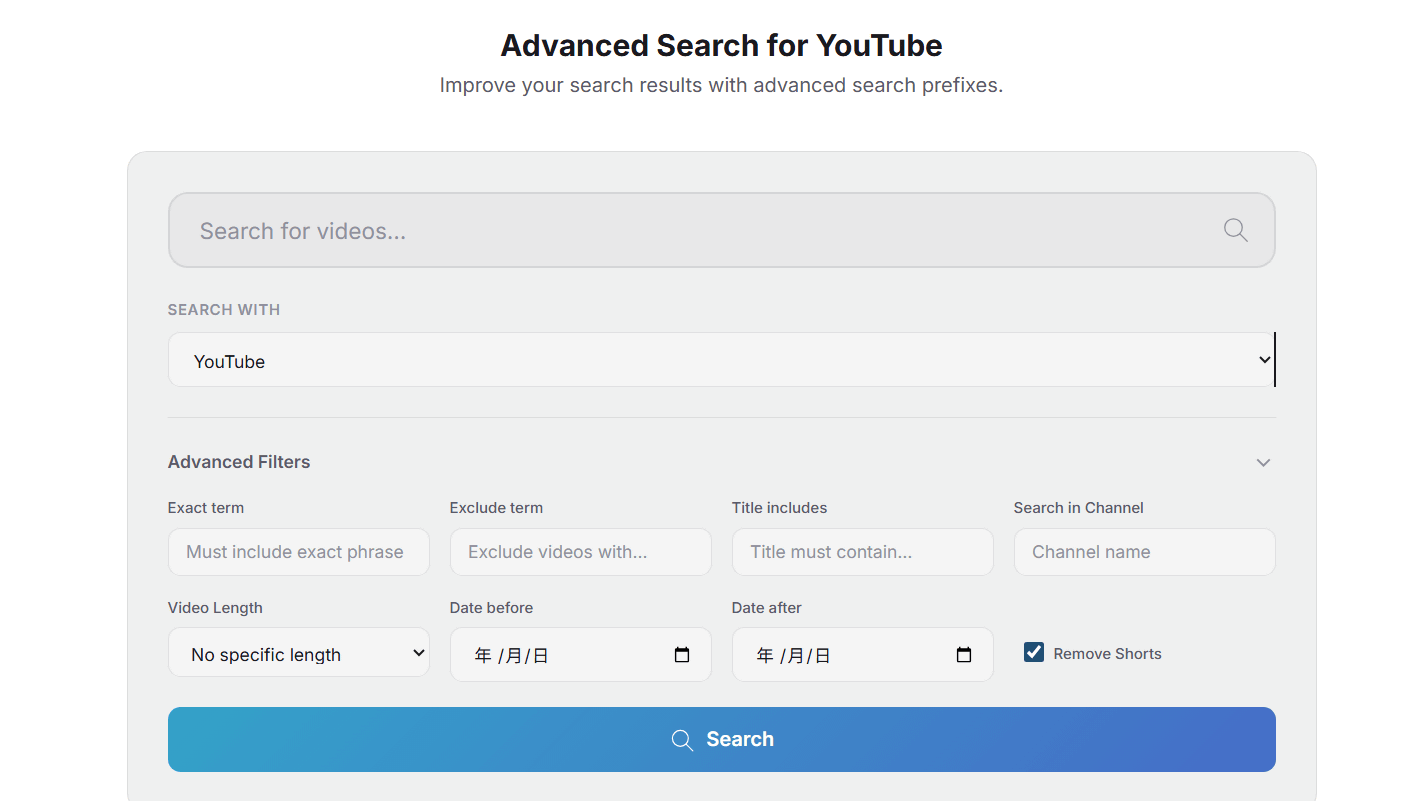Viewport: 1424px width, 801px height.
Task: Select the day segment in Date before
Action: [540, 656]
